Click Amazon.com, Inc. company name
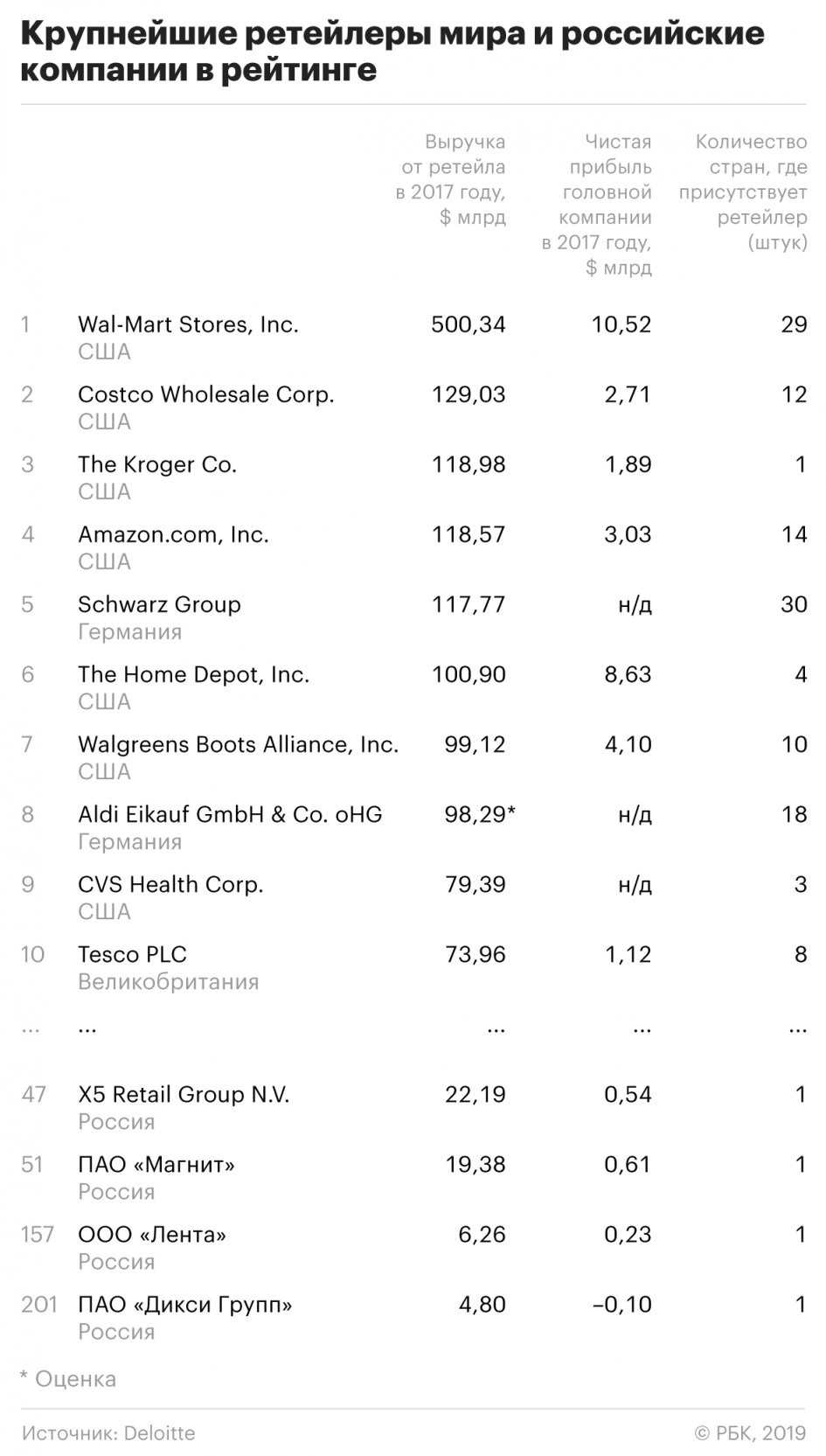826x1456 pixels. [173, 534]
